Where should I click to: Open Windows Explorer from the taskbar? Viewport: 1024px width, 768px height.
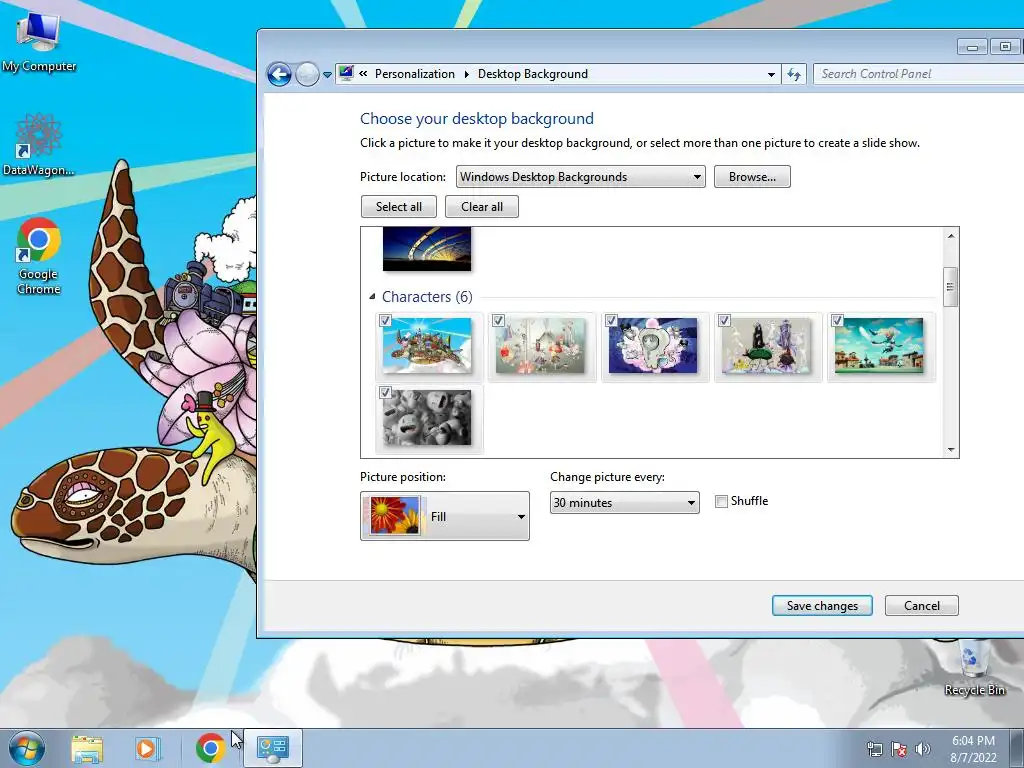(x=87, y=748)
